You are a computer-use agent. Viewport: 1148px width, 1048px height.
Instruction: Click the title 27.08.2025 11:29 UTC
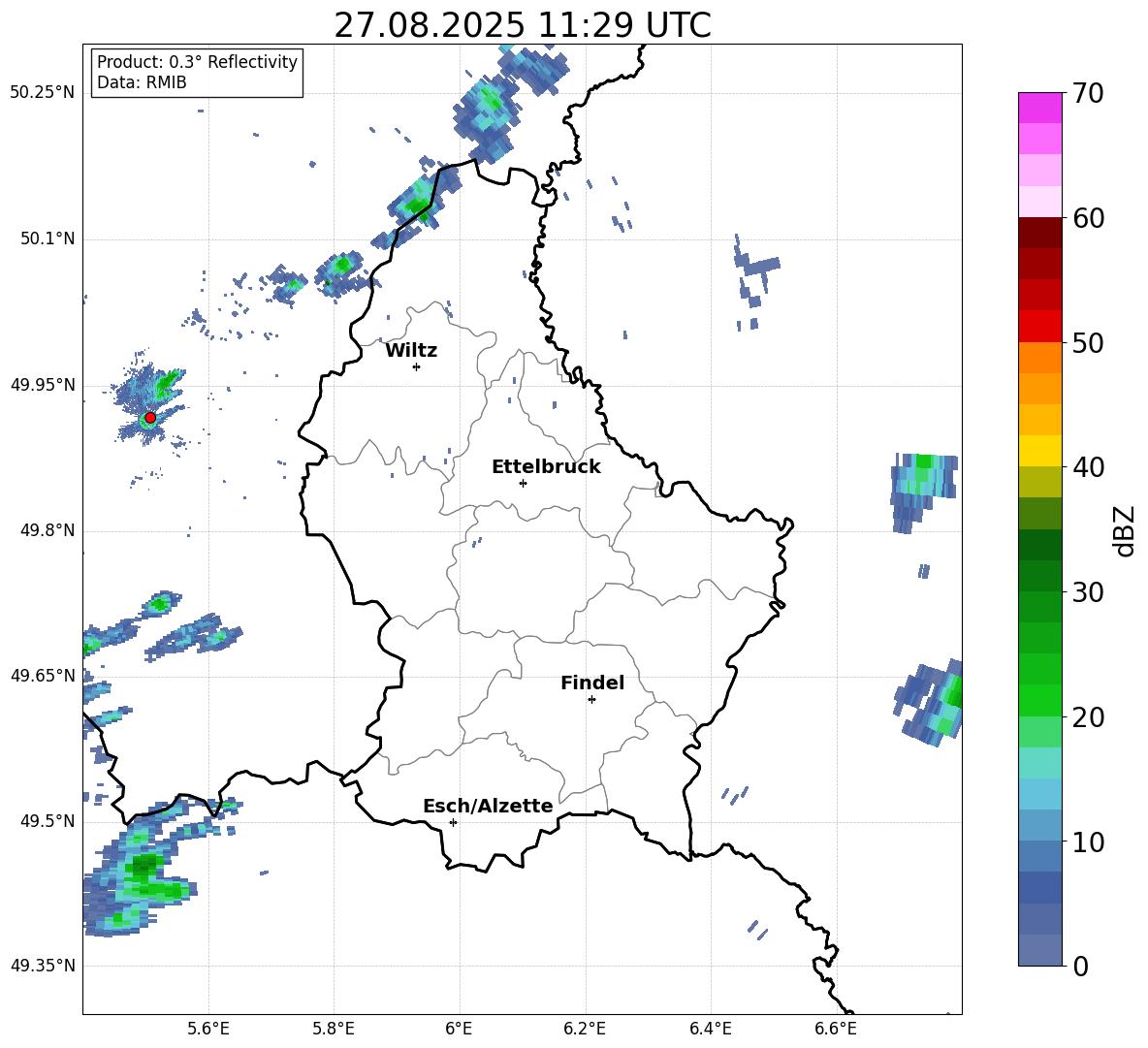click(x=523, y=25)
